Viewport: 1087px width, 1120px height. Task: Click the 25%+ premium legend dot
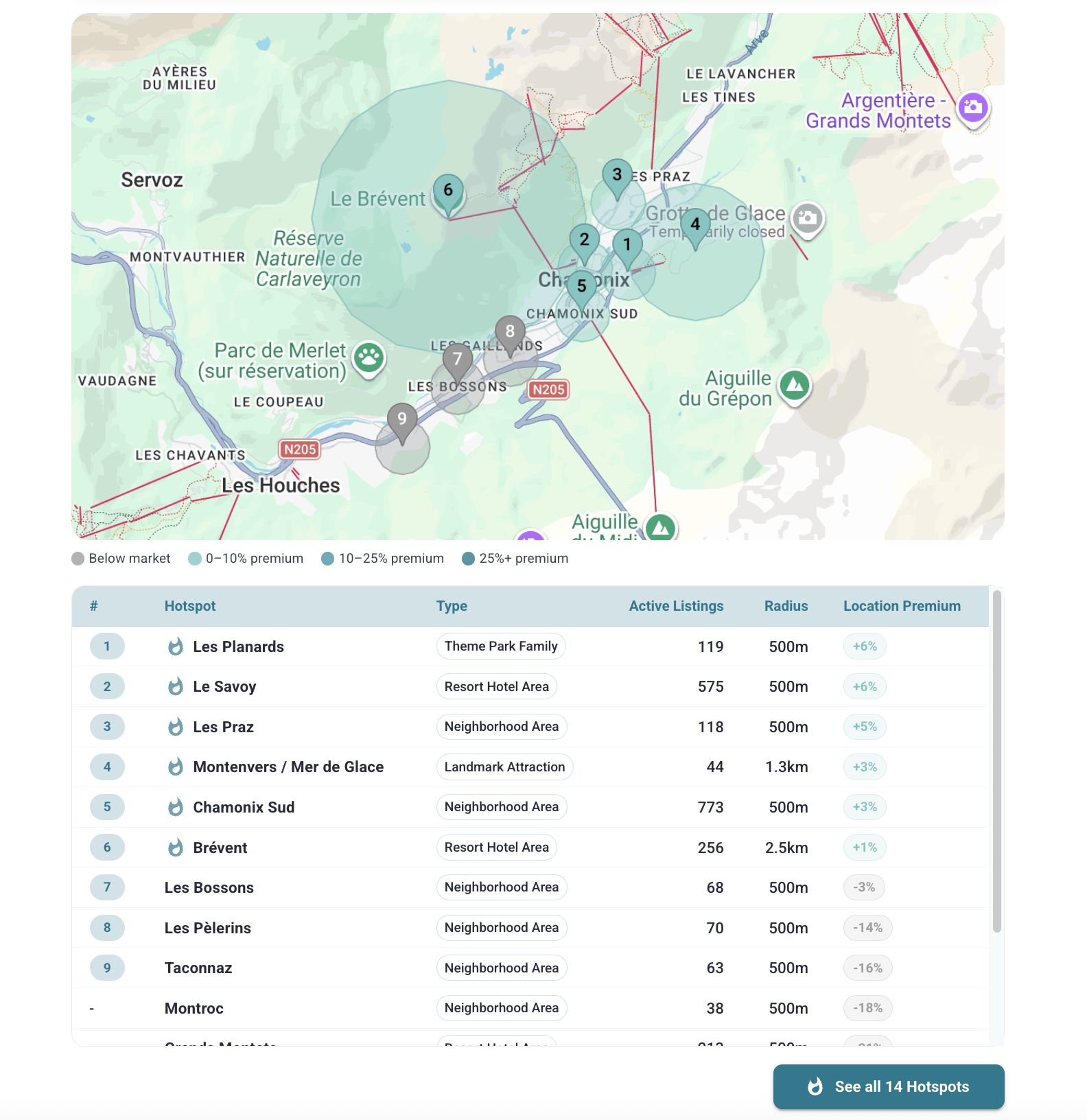point(469,559)
